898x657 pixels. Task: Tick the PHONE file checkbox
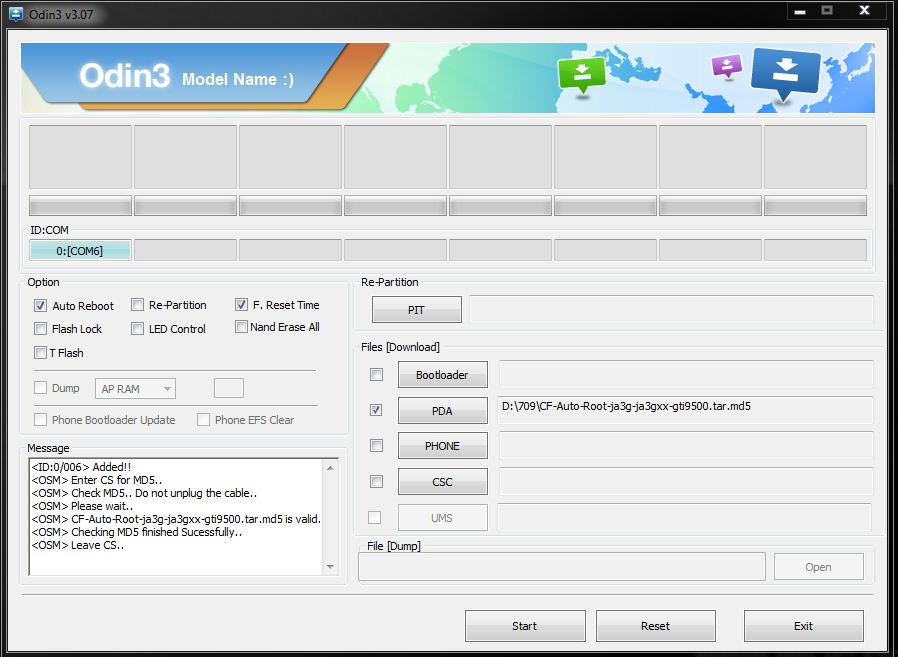pos(376,446)
